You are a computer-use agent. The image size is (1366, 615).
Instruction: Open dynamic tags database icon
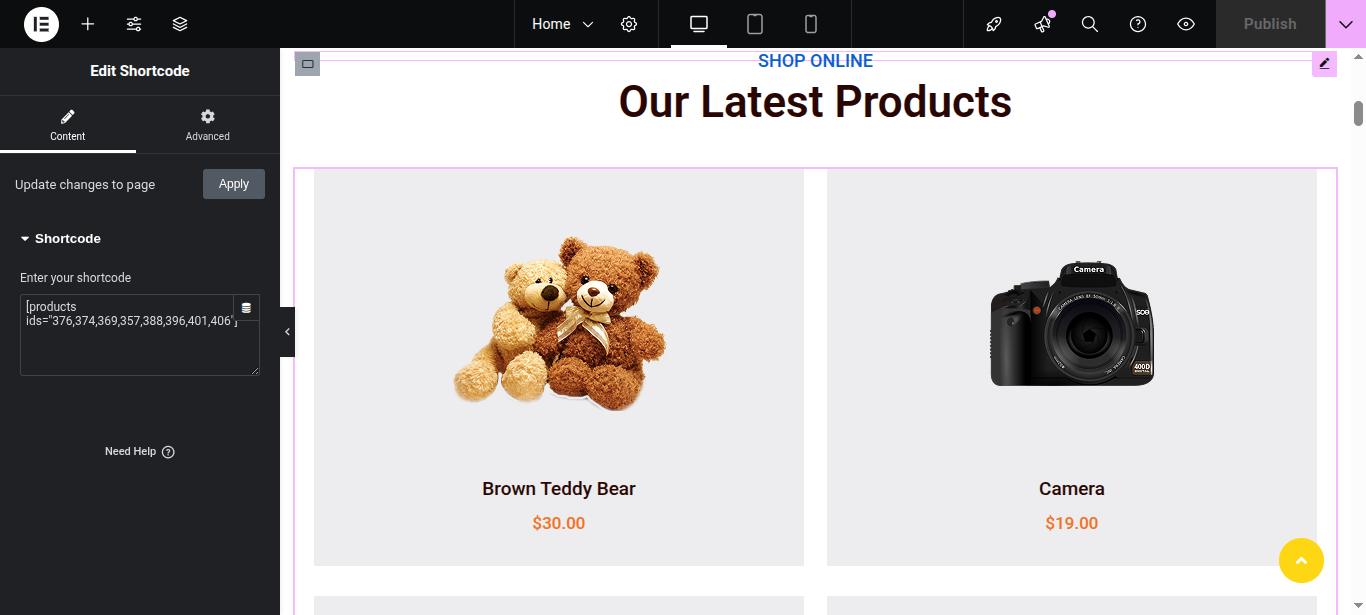[x=246, y=308]
